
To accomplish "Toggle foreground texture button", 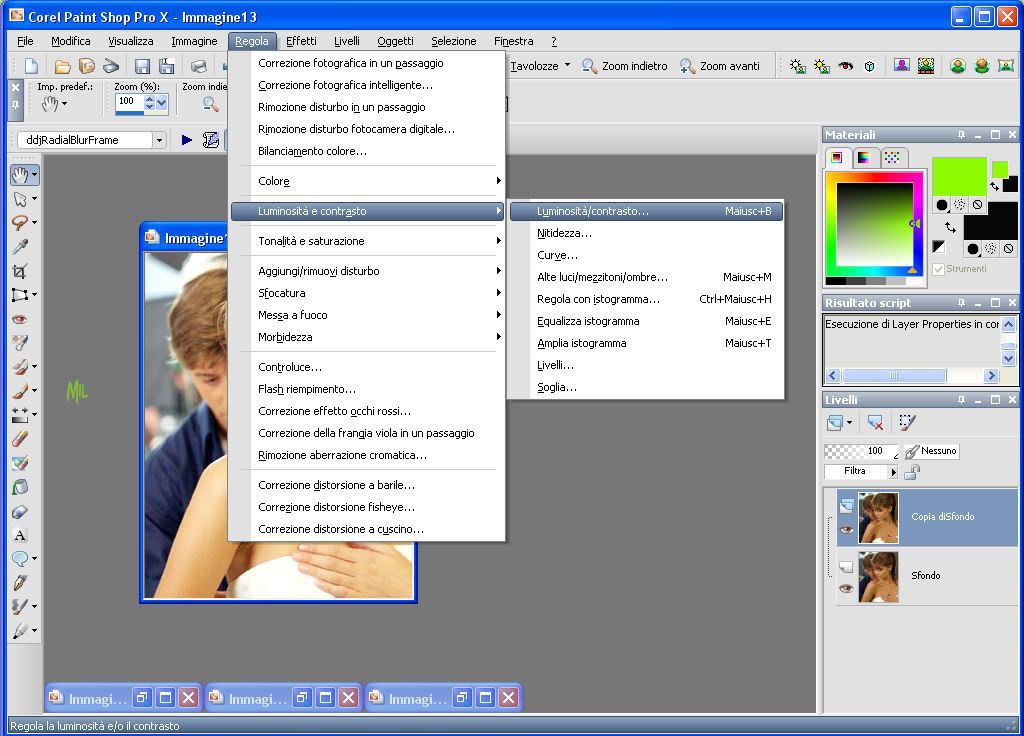I will click(959, 205).
